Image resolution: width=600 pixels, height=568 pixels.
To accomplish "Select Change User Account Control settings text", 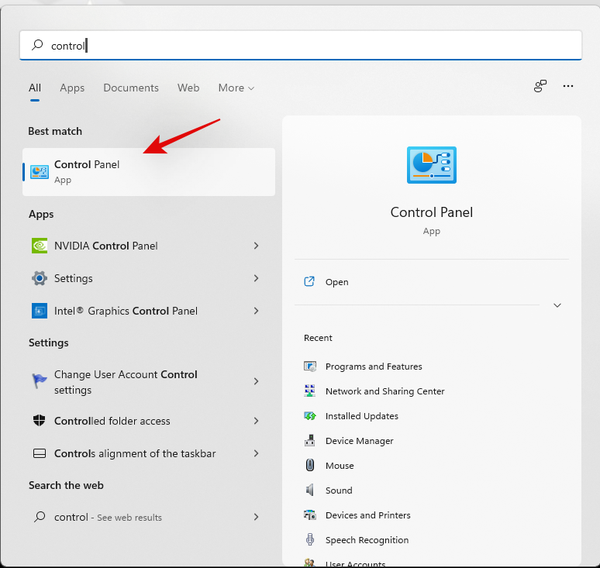I will tap(126, 382).
